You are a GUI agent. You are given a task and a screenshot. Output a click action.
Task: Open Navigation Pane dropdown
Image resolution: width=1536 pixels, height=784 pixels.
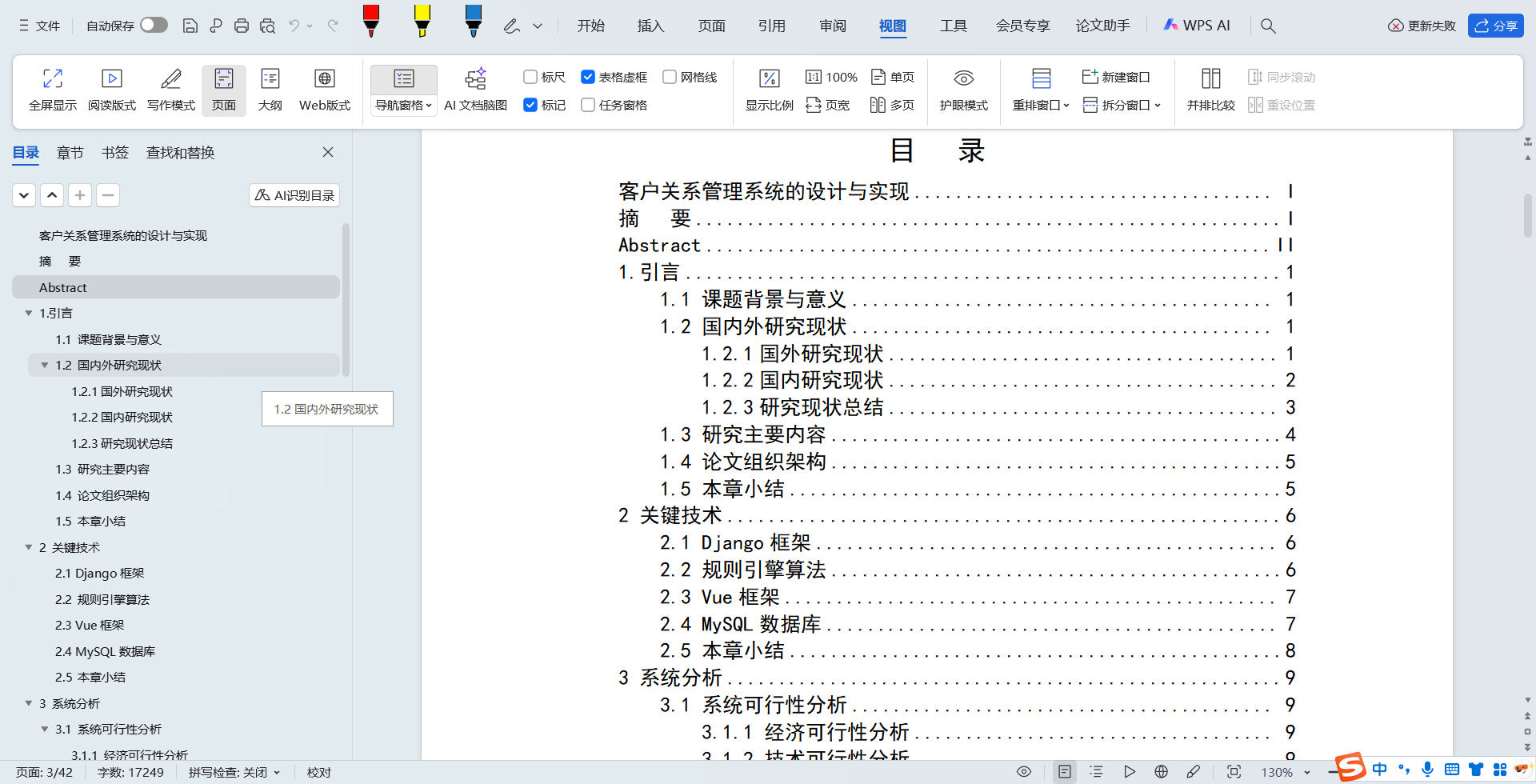point(404,105)
